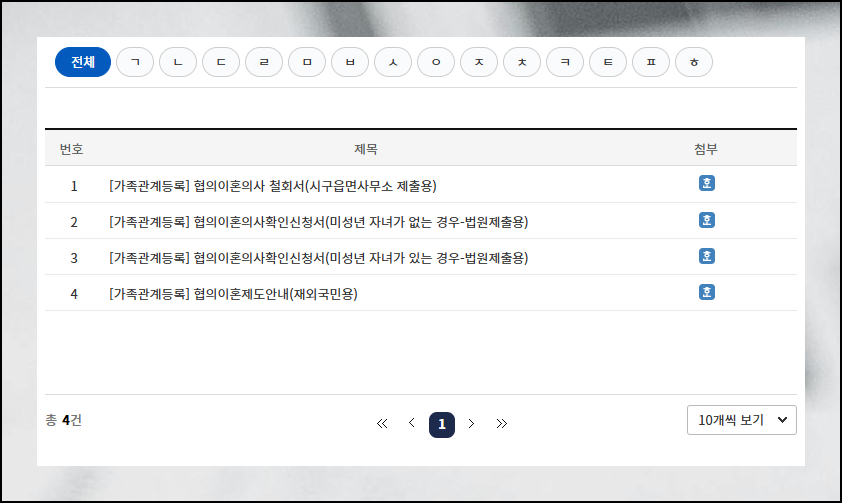Filter list by consonant ㄷ
The height and width of the screenshot is (503, 842).
[x=221, y=62]
